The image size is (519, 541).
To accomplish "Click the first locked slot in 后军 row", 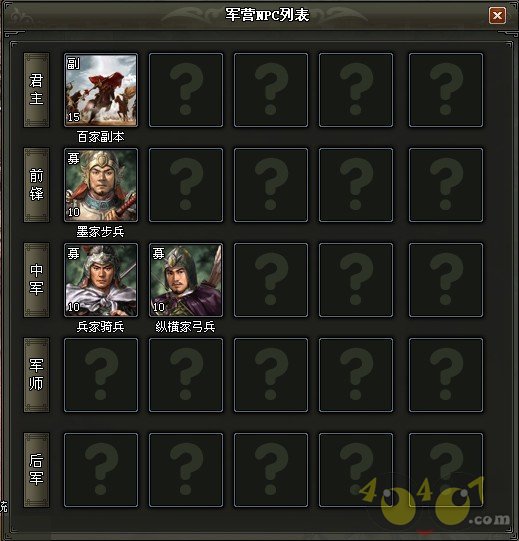I will (101, 470).
